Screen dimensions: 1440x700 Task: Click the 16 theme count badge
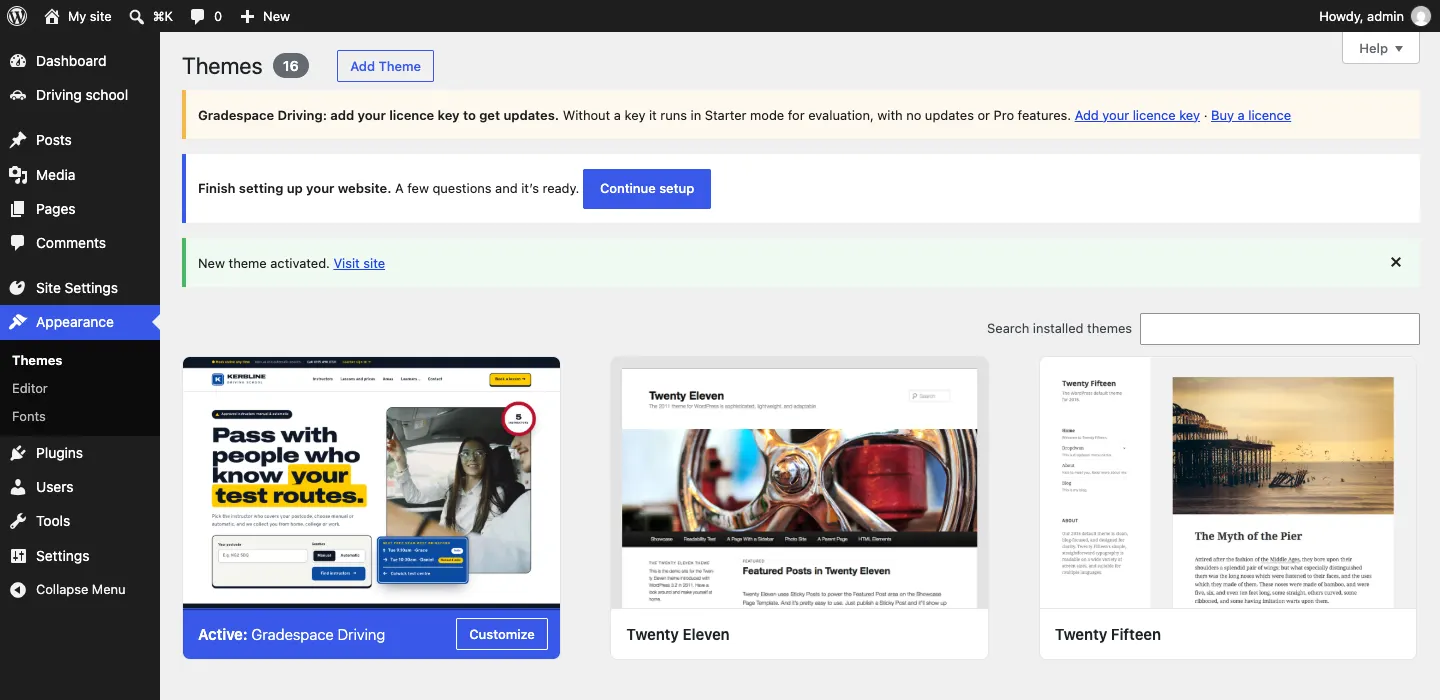click(290, 66)
